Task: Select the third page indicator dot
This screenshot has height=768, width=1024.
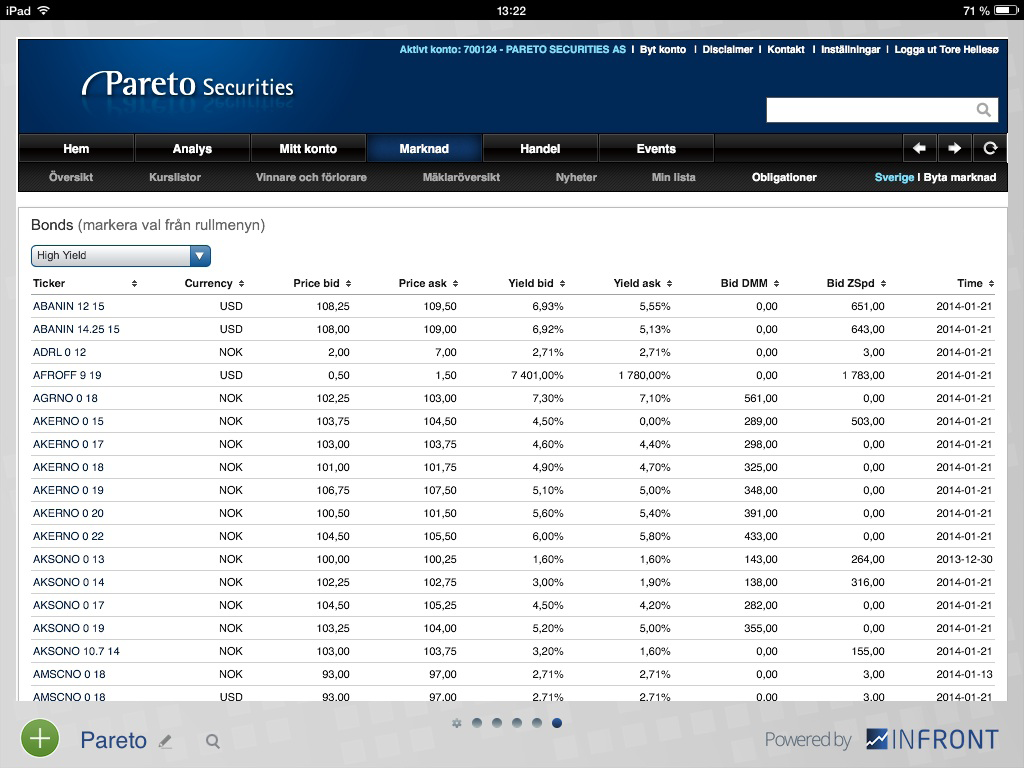Action: click(x=517, y=723)
